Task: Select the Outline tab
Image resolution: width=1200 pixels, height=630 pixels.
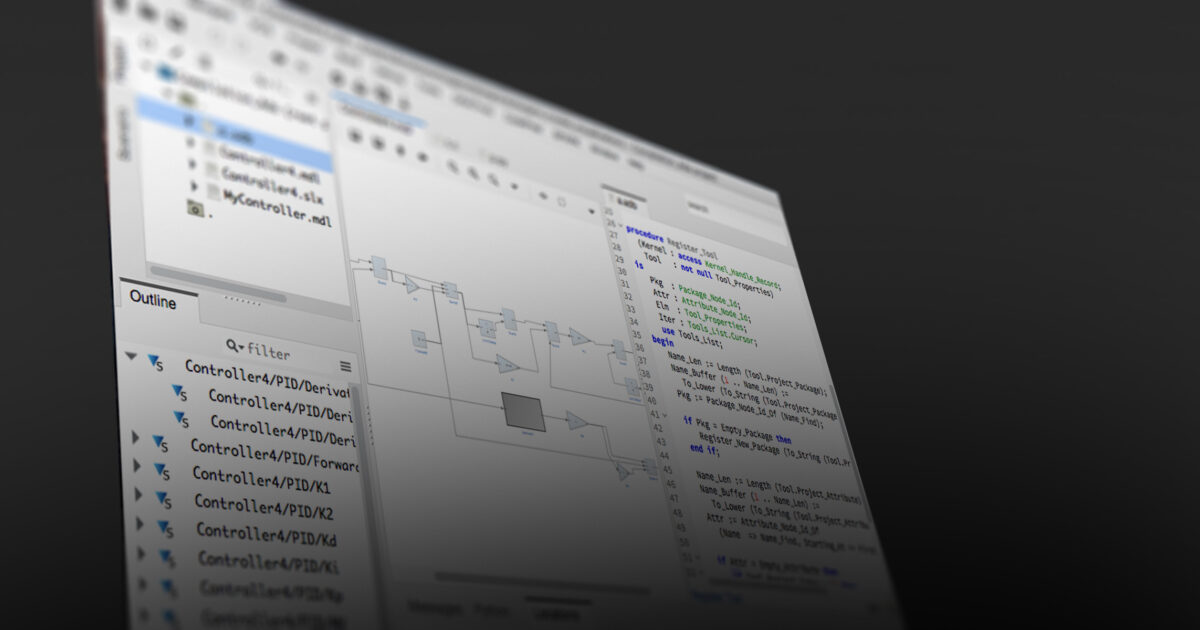Action: [x=152, y=302]
